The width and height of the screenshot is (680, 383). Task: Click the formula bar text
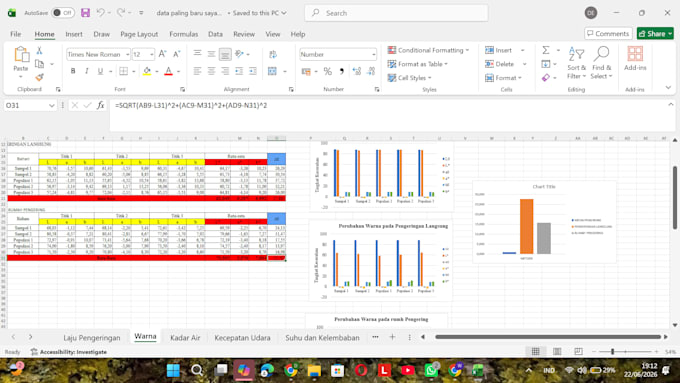tap(191, 105)
